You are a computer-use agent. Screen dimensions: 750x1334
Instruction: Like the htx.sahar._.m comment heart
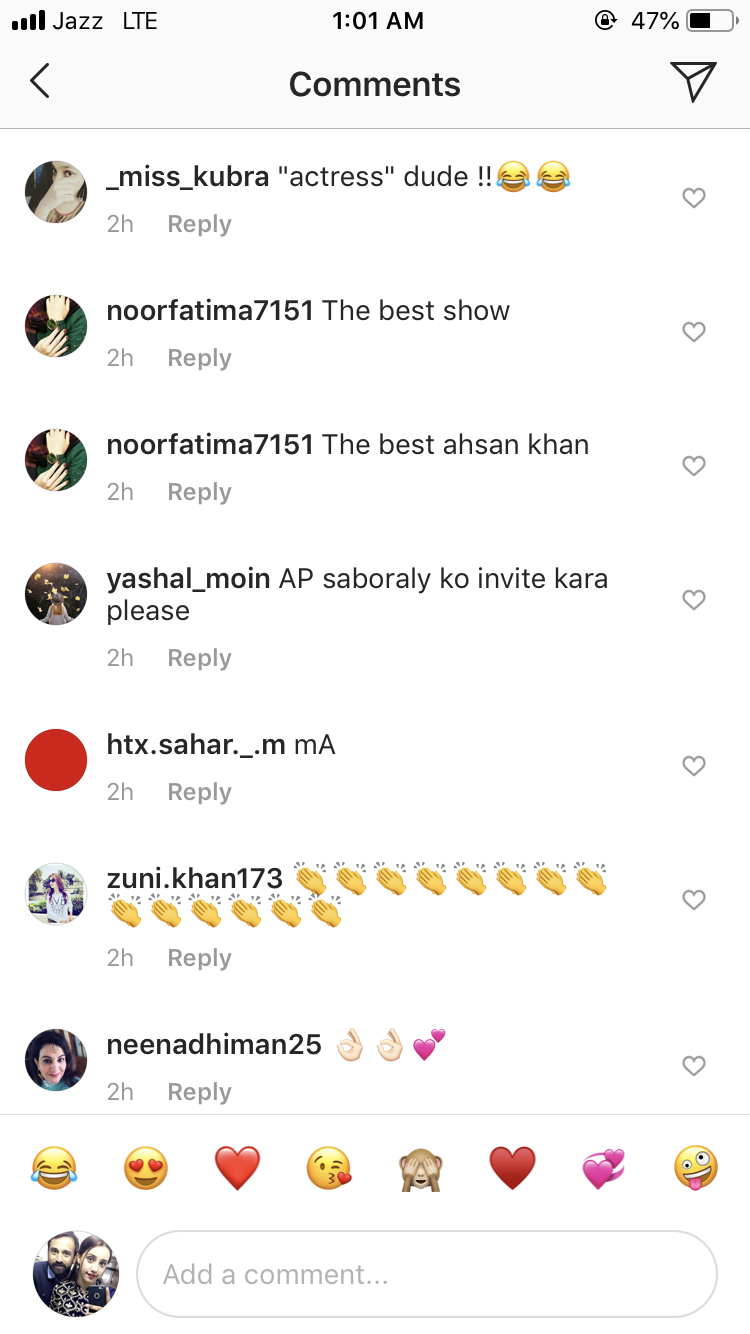tap(694, 766)
